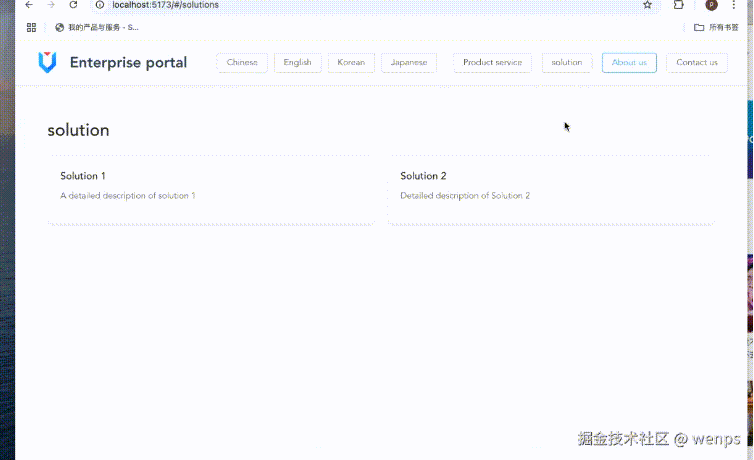Open the About us page
754x460 pixels.
(629, 62)
